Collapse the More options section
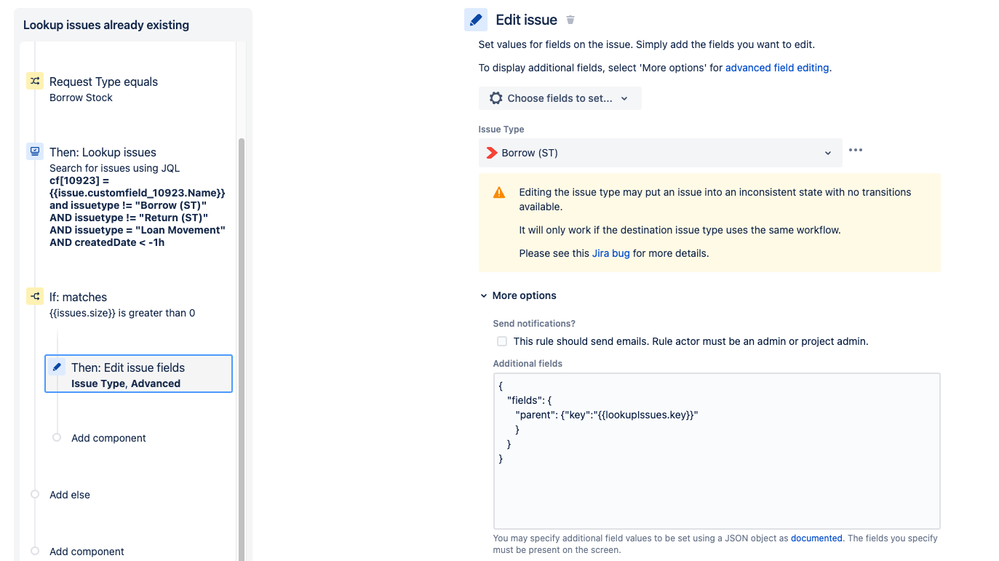This screenshot has height=561, width=999. click(x=518, y=295)
